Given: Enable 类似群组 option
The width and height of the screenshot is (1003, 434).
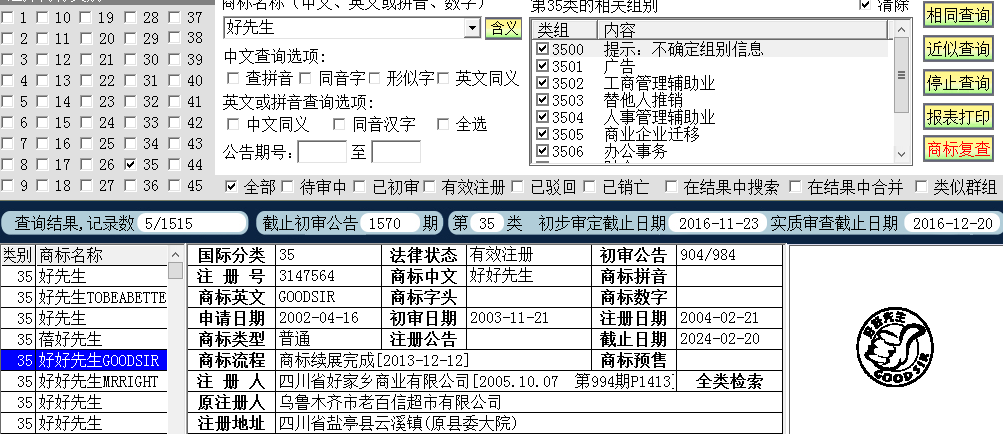Looking at the screenshot, I should [921, 186].
